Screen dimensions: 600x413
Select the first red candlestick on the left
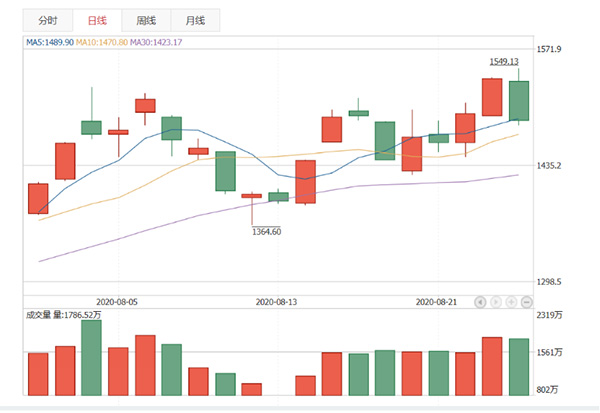[38, 198]
